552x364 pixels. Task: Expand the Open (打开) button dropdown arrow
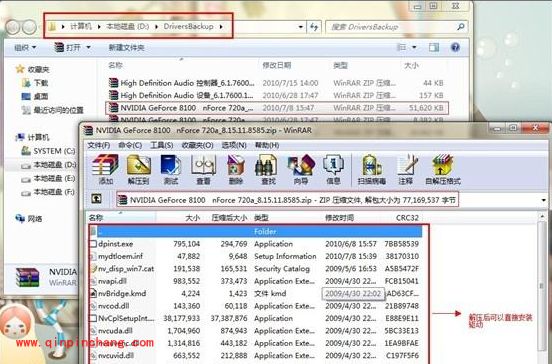click(x=88, y=47)
